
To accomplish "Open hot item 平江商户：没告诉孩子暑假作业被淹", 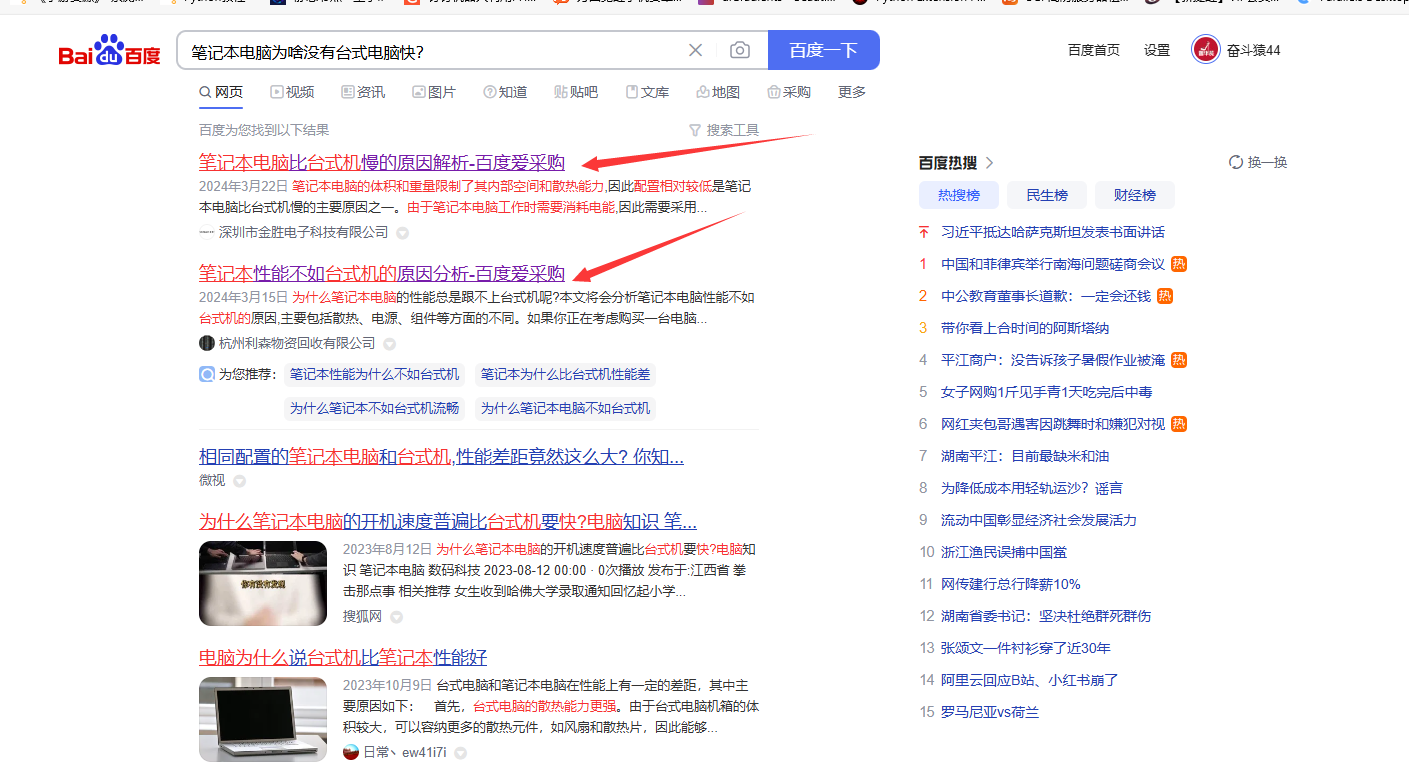I will [1053, 360].
